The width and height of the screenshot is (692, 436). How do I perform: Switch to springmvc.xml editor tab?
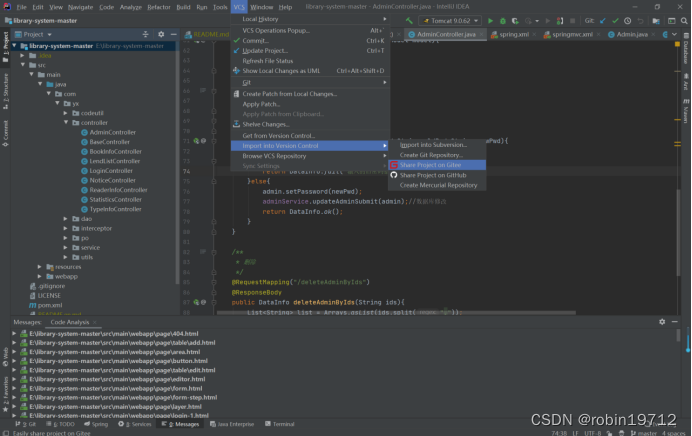click(572, 34)
